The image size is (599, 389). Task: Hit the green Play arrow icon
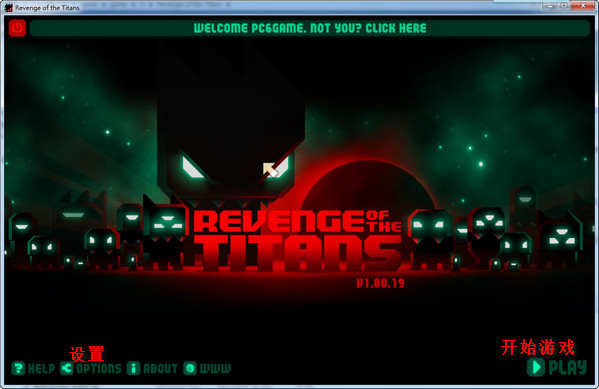[536, 367]
